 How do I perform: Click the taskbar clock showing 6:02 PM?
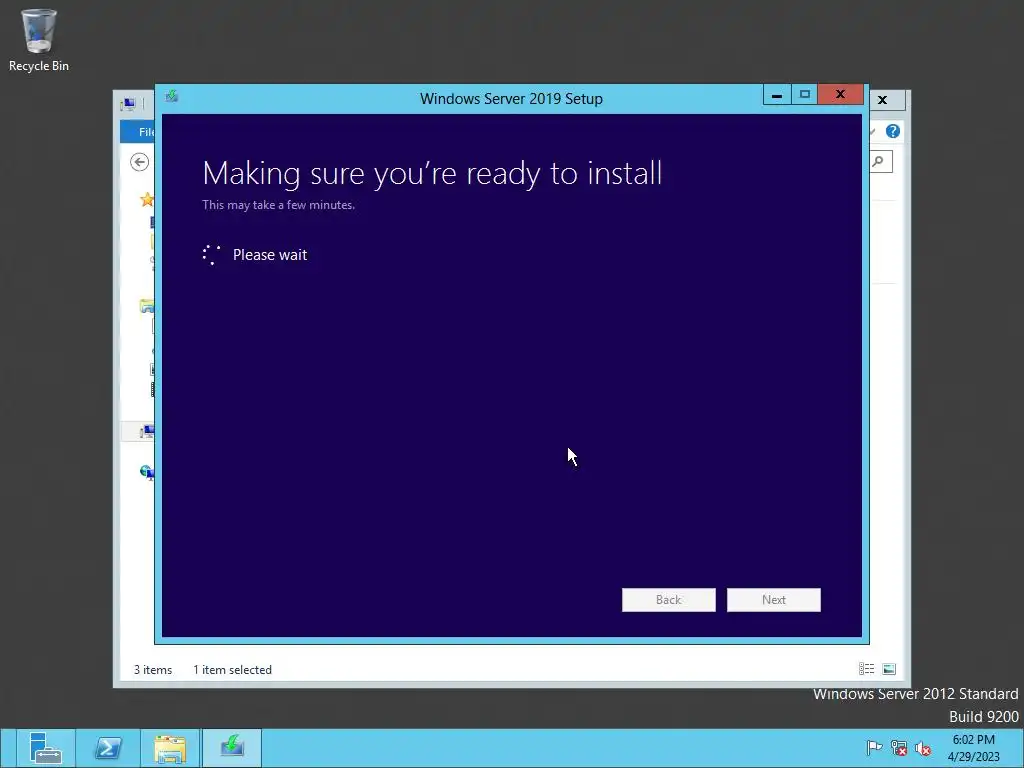(x=973, y=748)
